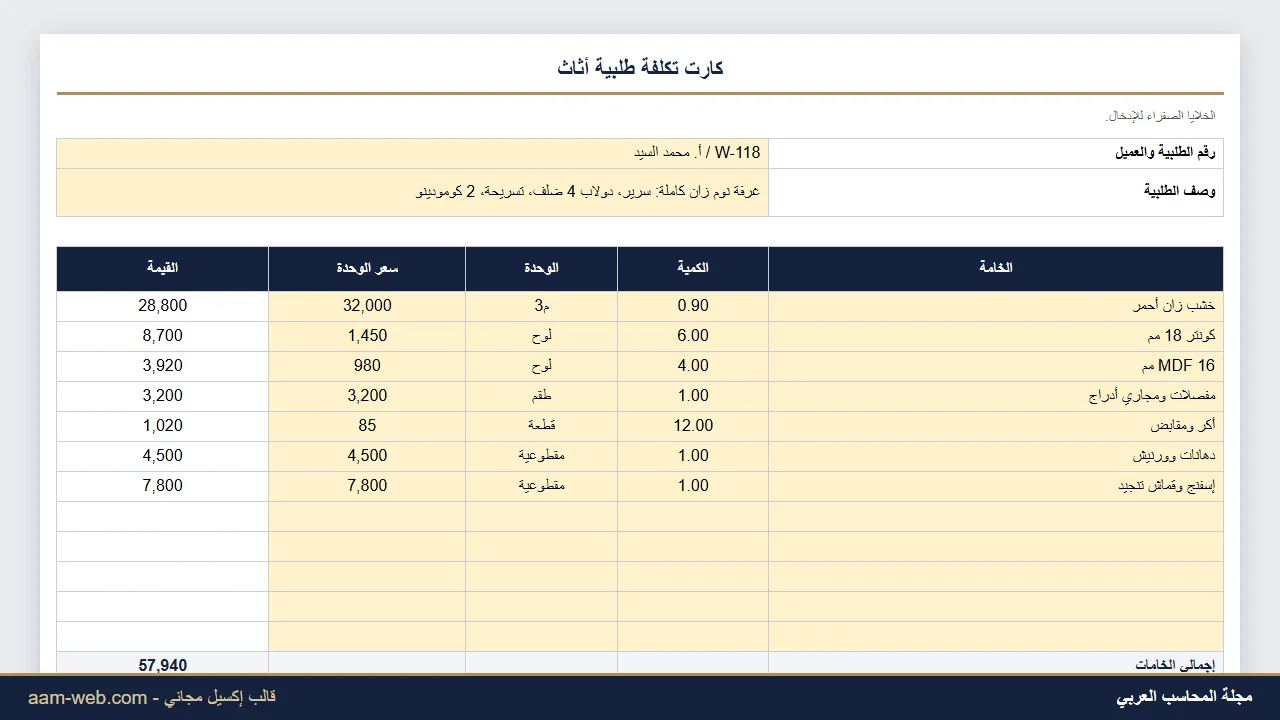
Task: Click the material cell 'خشب زان أحمر'
Action: coord(996,306)
